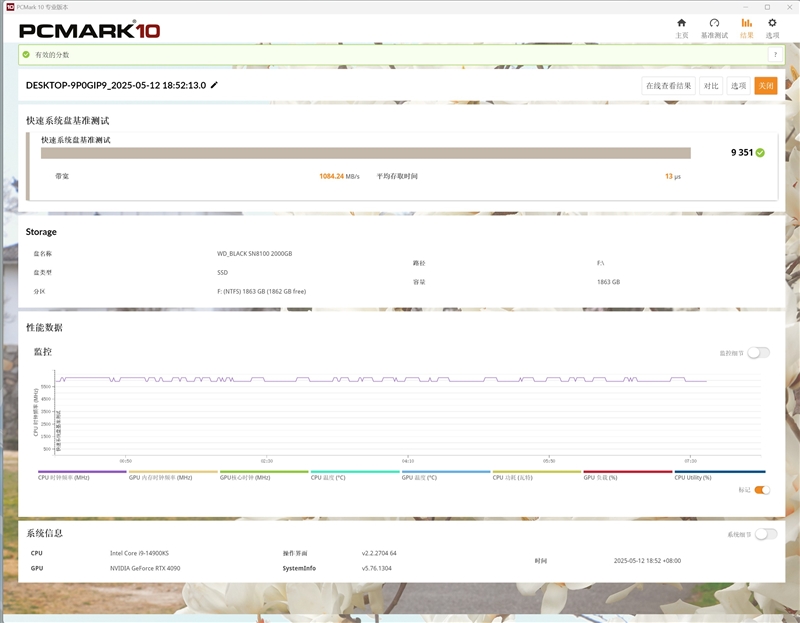
Task: Click the capacity value 1863 GB
Action: (x=608, y=282)
